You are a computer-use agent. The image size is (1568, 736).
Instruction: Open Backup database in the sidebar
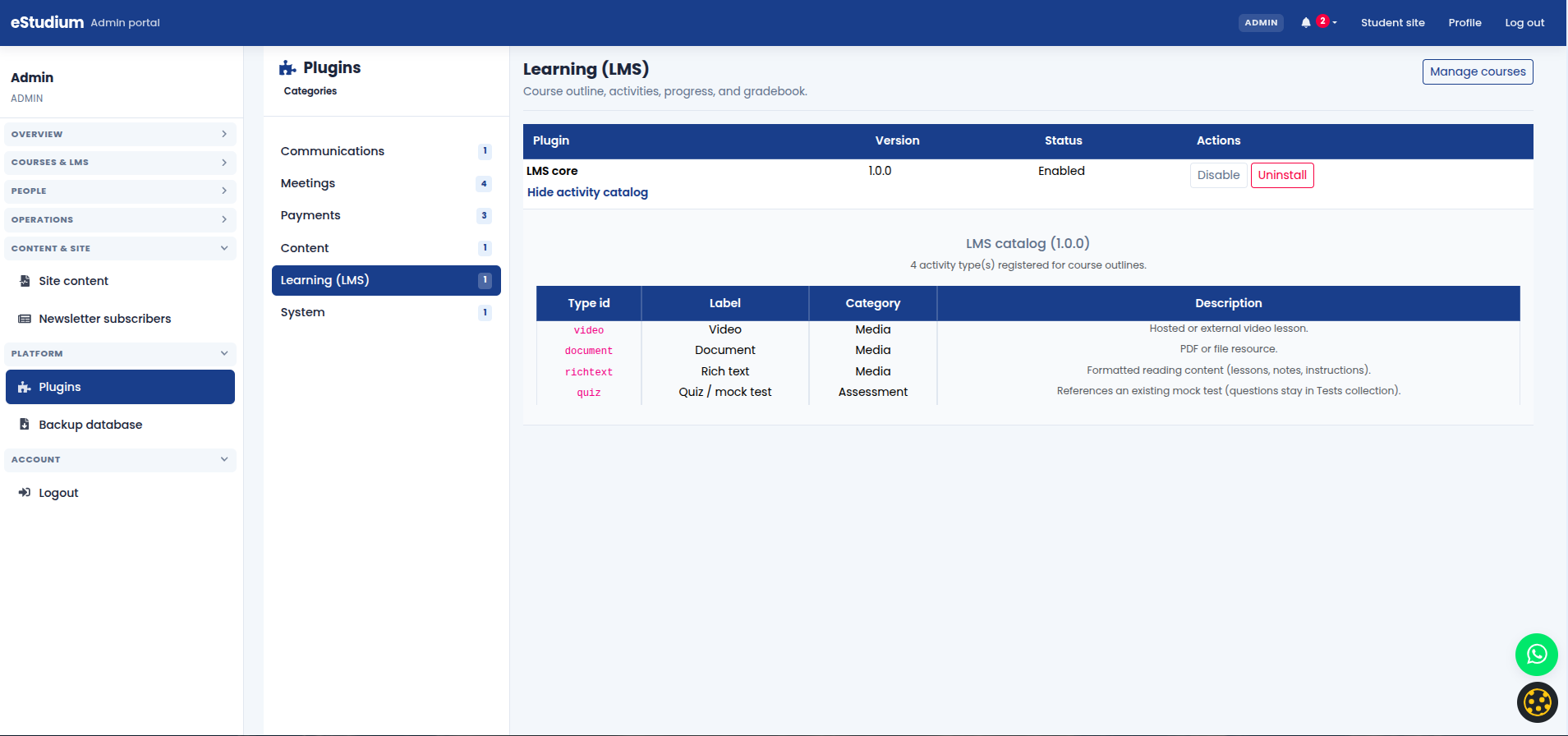click(120, 425)
